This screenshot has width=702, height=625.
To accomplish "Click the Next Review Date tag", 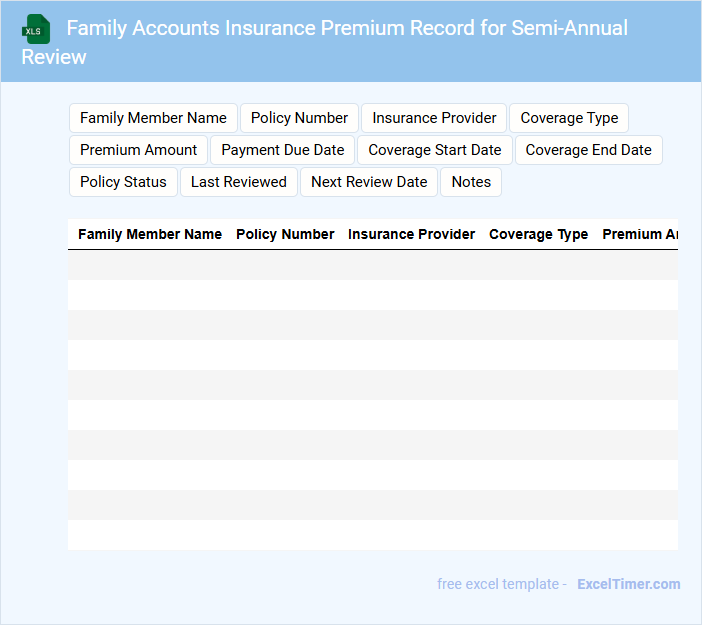I will point(369,182).
